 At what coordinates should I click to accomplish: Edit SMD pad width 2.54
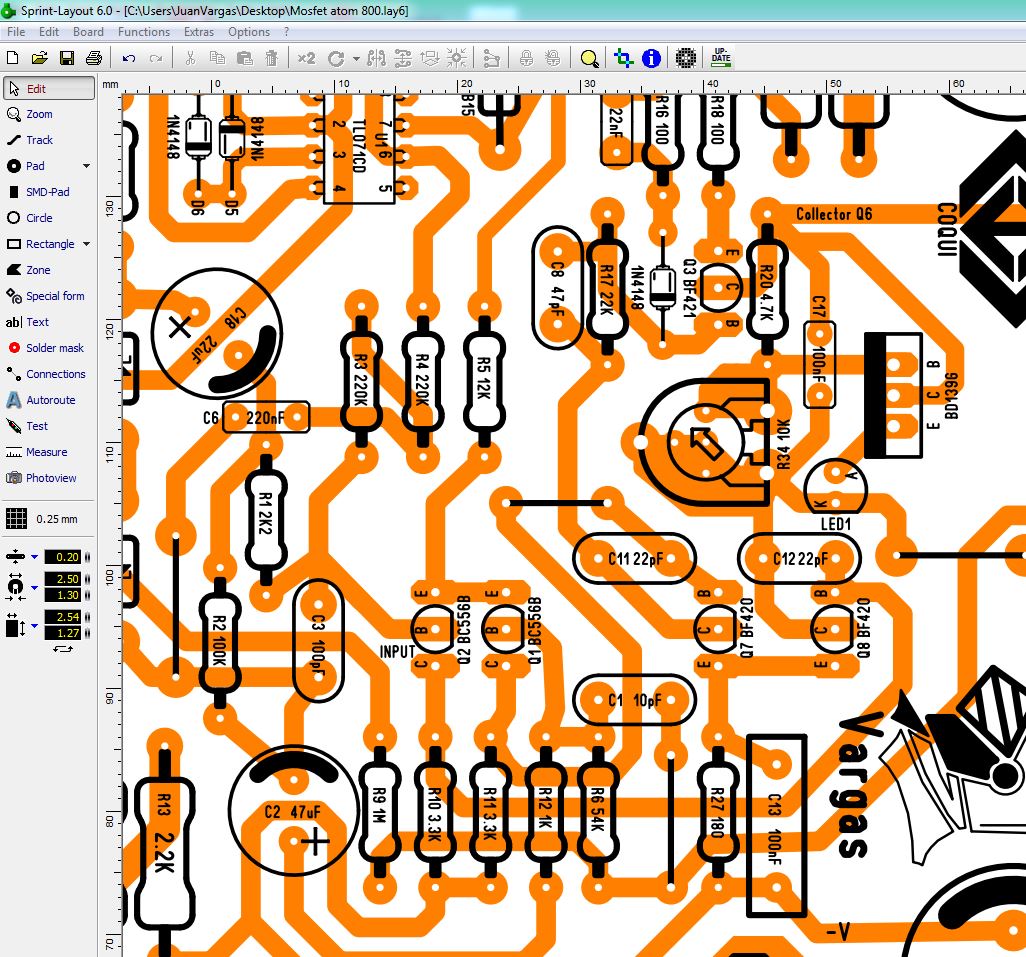click(x=63, y=617)
